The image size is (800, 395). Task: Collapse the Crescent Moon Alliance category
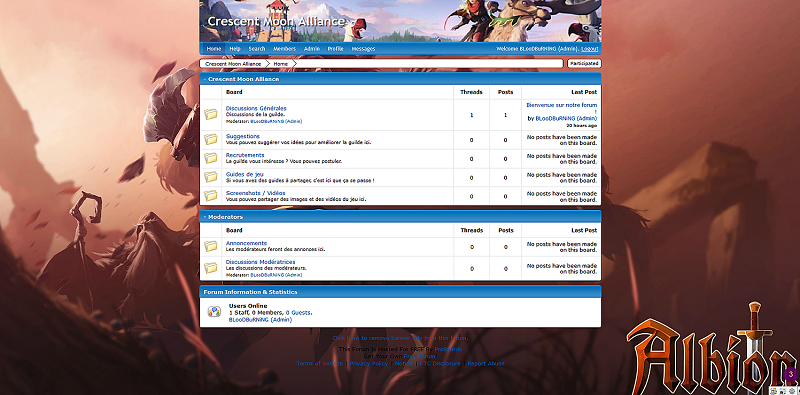pos(205,80)
